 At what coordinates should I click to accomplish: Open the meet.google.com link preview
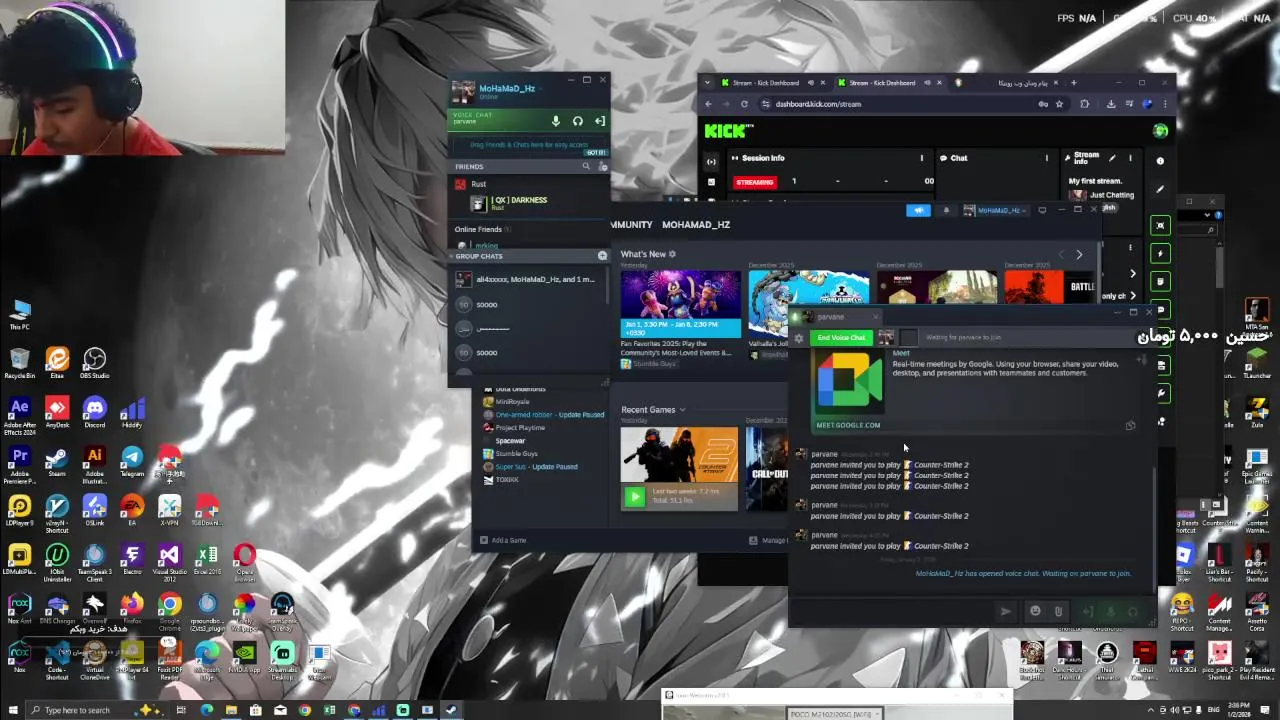click(x=848, y=425)
